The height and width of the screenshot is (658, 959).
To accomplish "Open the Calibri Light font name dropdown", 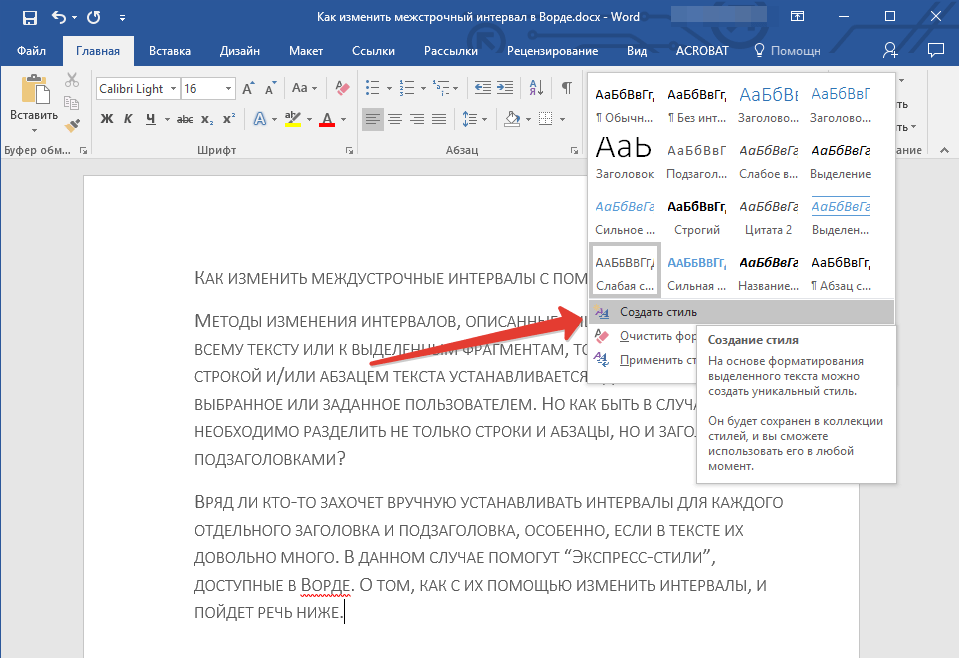I will [174, 89].
